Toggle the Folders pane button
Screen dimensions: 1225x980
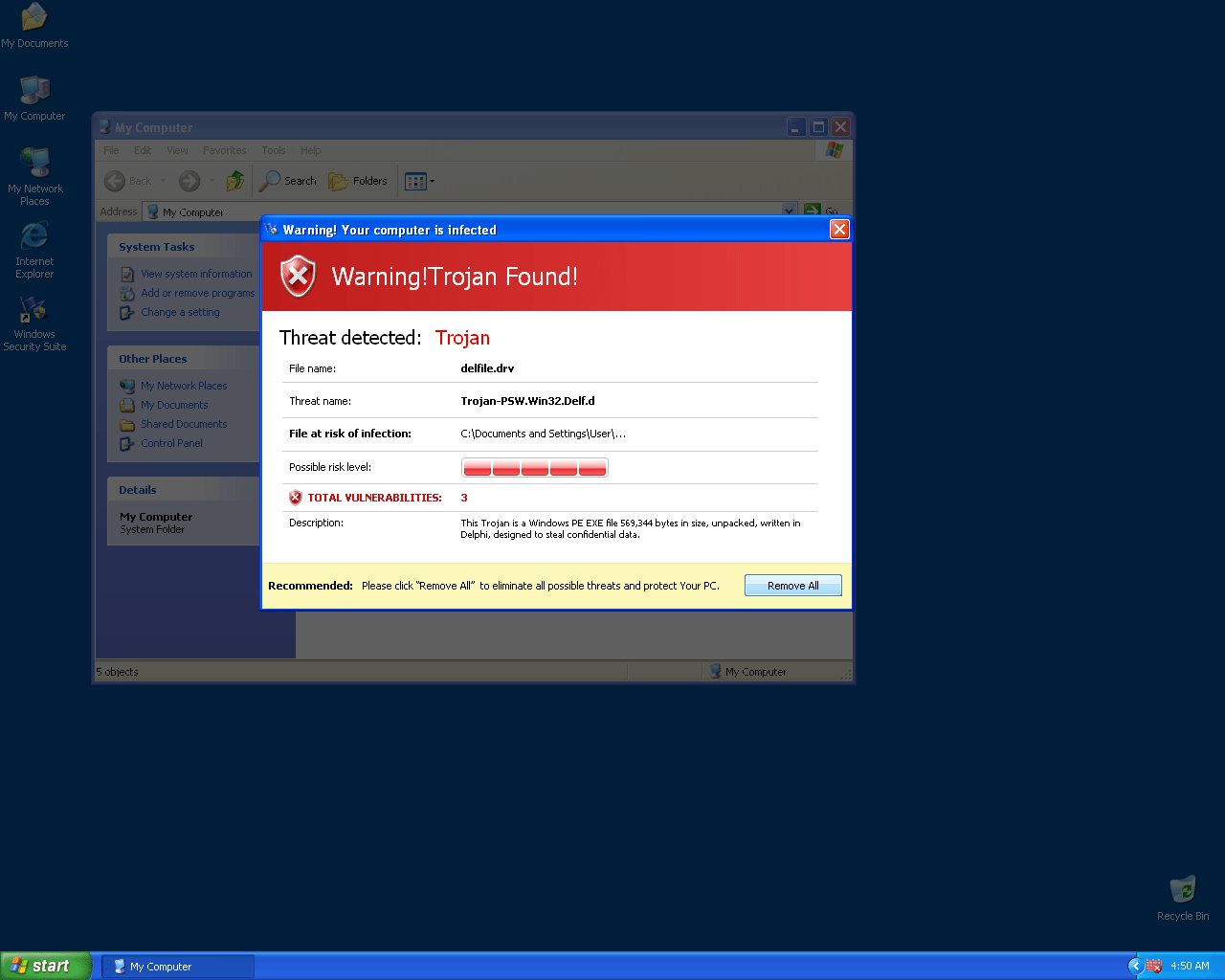[x=358, y=181]
